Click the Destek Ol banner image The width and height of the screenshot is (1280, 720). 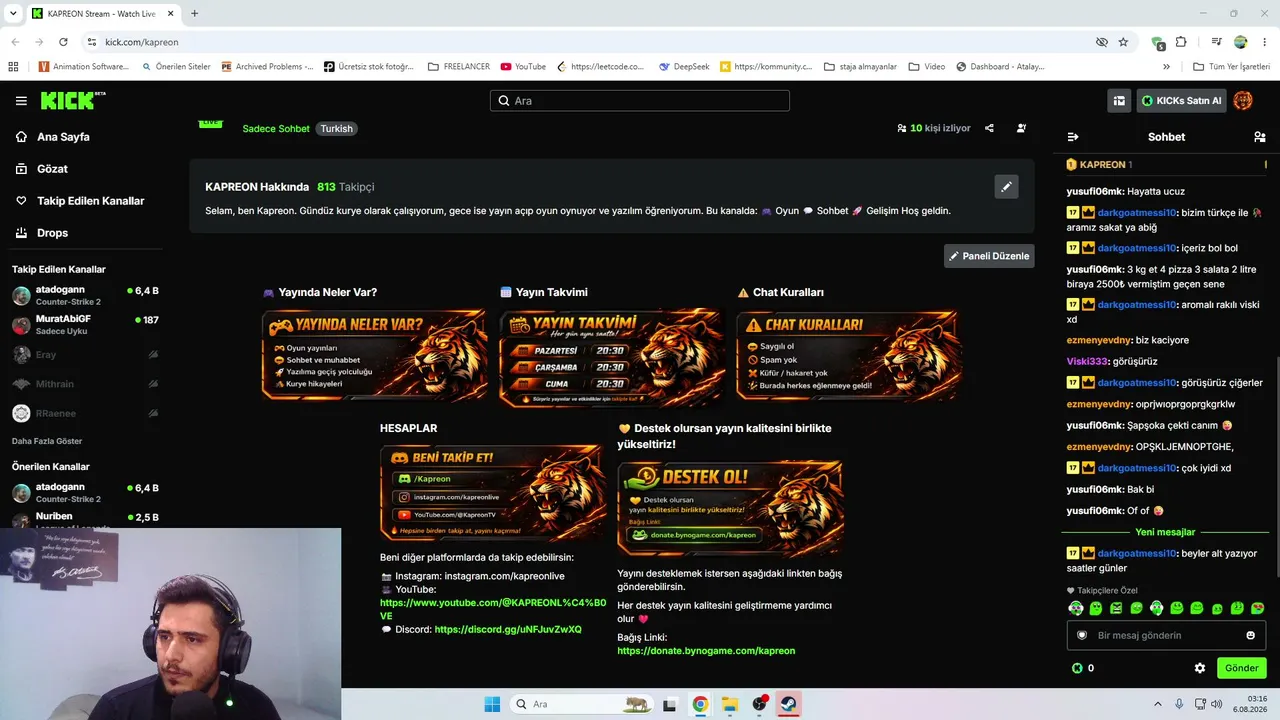click(x=730, y=507)
